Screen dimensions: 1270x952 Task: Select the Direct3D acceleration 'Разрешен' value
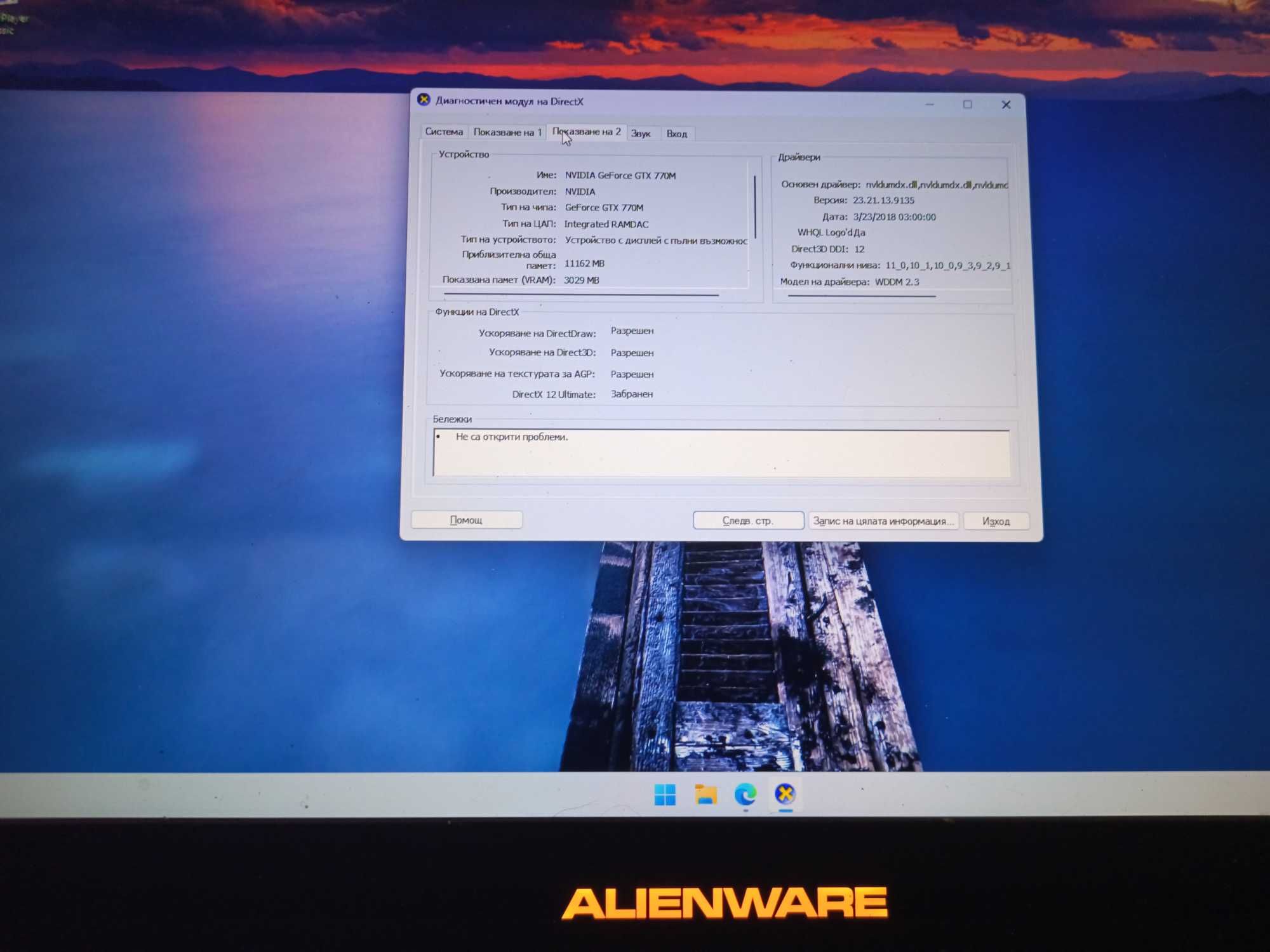[632, 352]
